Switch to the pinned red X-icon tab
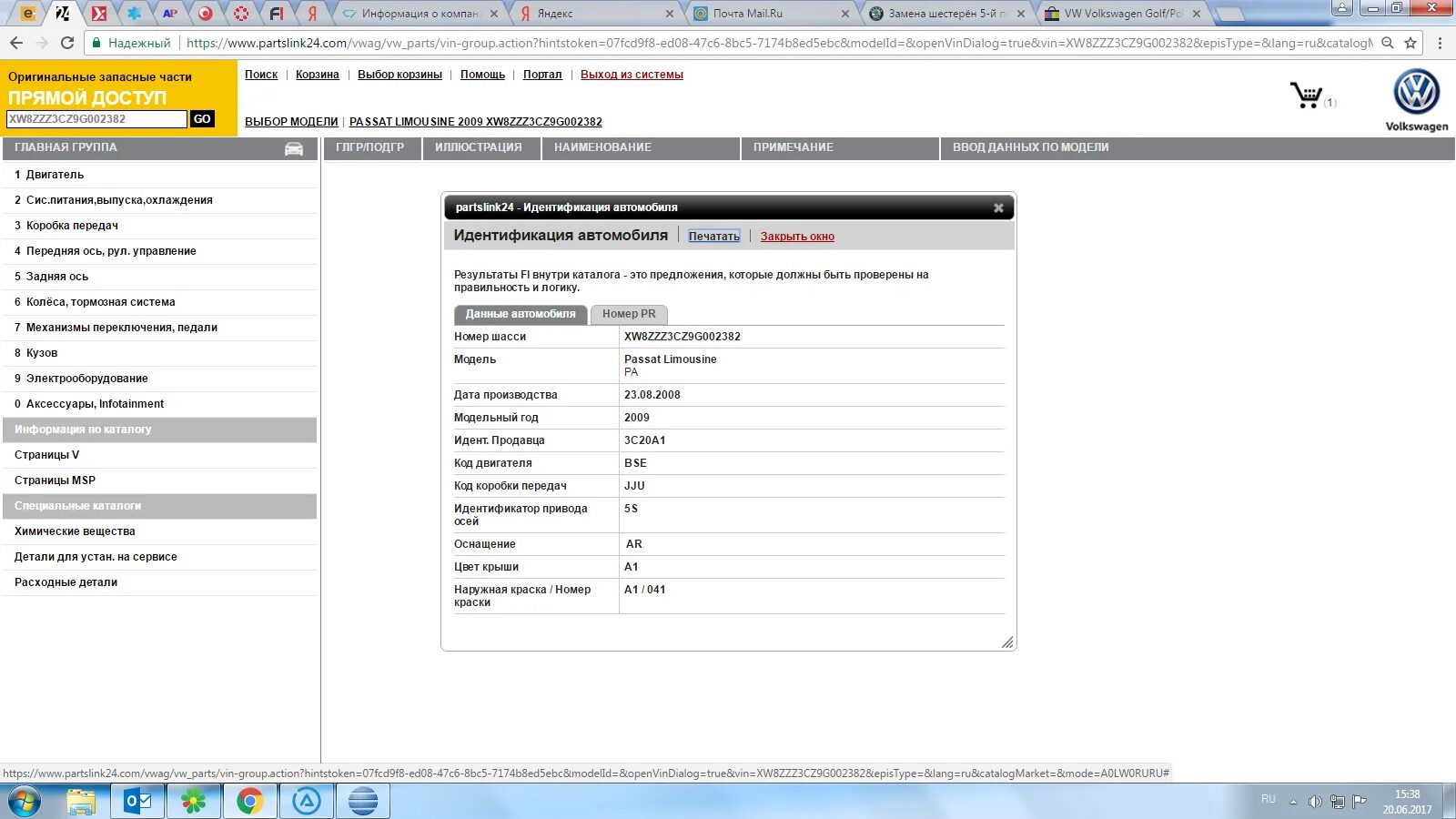 point(99,14)
